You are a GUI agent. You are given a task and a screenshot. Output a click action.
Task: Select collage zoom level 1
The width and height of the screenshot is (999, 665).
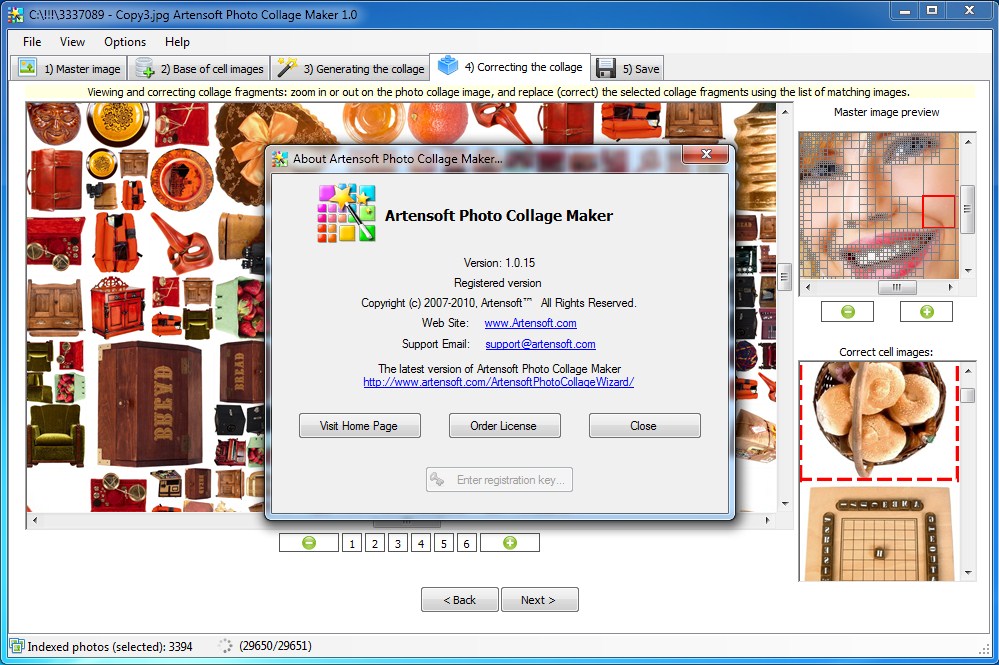pyautogui.click(x=352, y=543)
